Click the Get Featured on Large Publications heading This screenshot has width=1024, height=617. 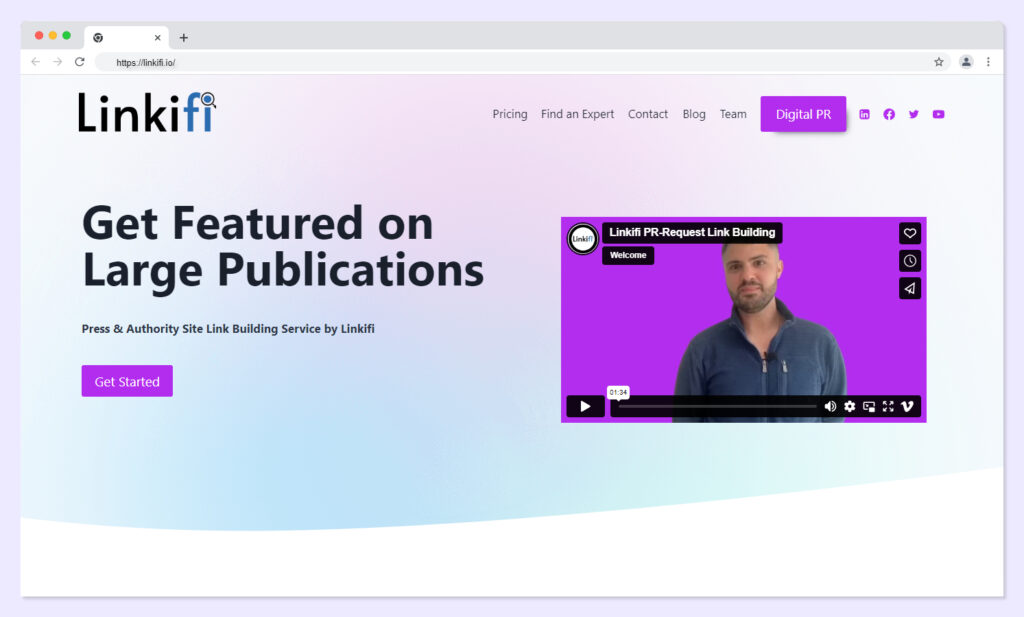pyautogui.click(x=283, y=246)
